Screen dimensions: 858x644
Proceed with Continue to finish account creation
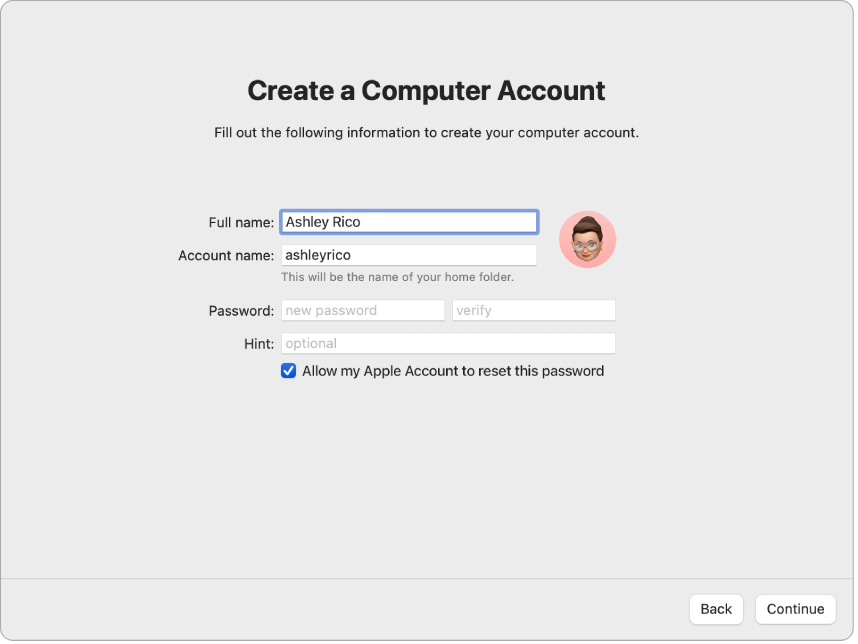coord(795,609)
